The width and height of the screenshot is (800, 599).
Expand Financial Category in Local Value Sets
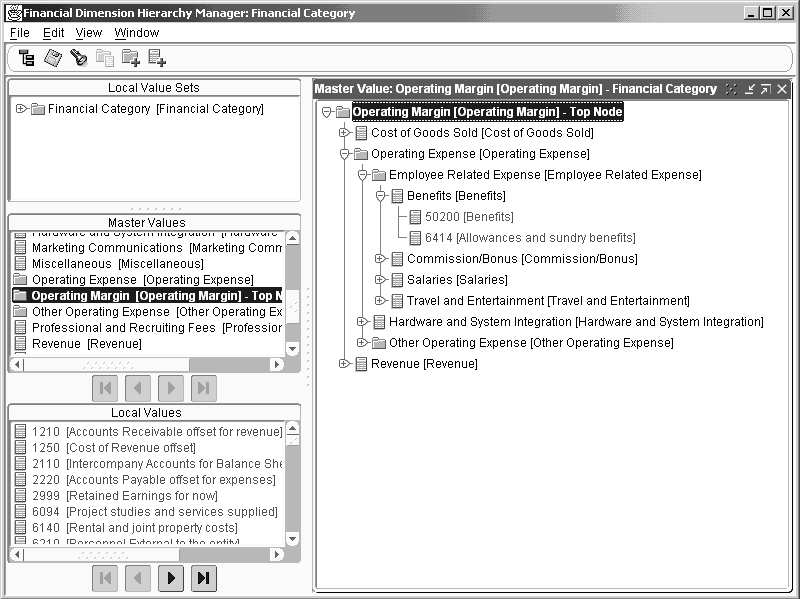(20, 109)
